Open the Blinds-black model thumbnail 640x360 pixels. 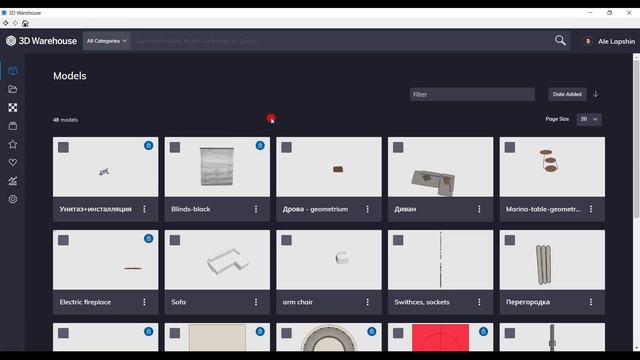click(x=217, y=167)
